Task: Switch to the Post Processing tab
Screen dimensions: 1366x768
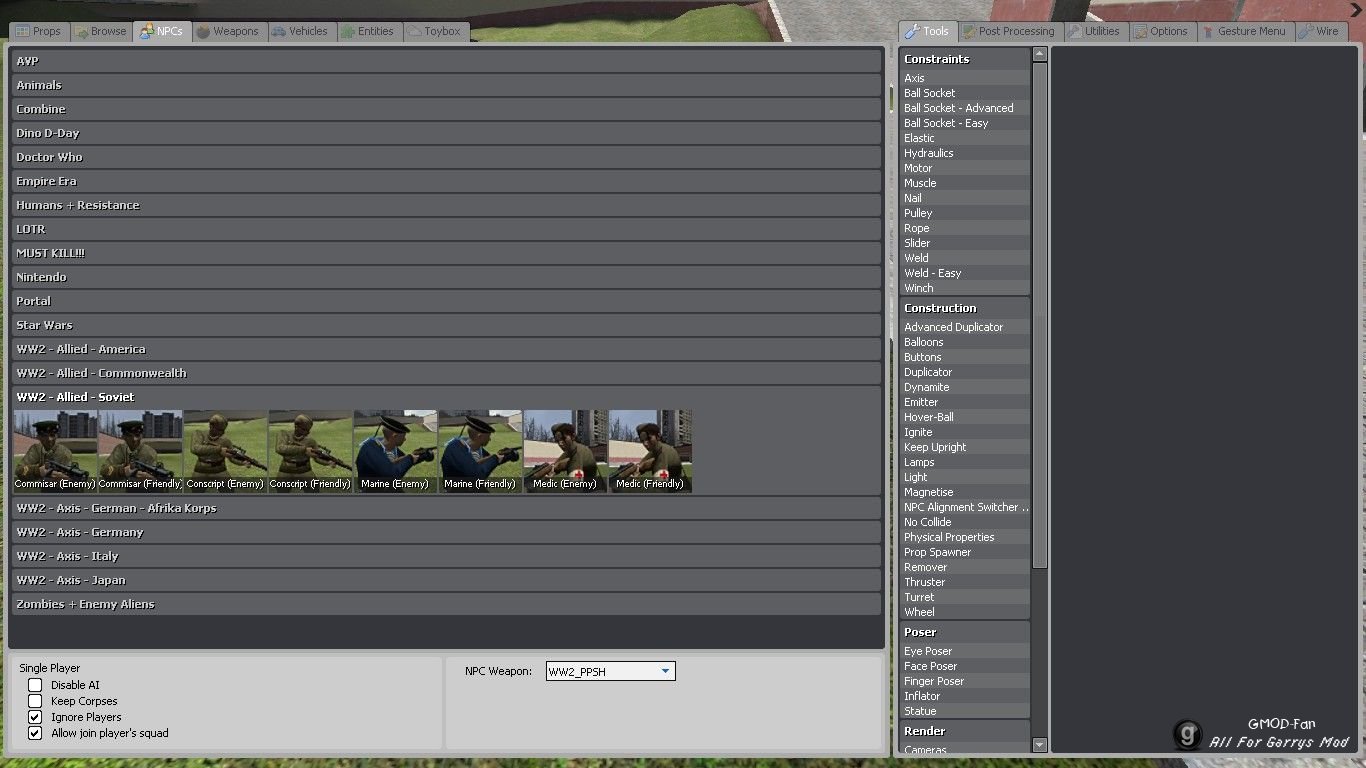Action: click(x=1009, y=32)
